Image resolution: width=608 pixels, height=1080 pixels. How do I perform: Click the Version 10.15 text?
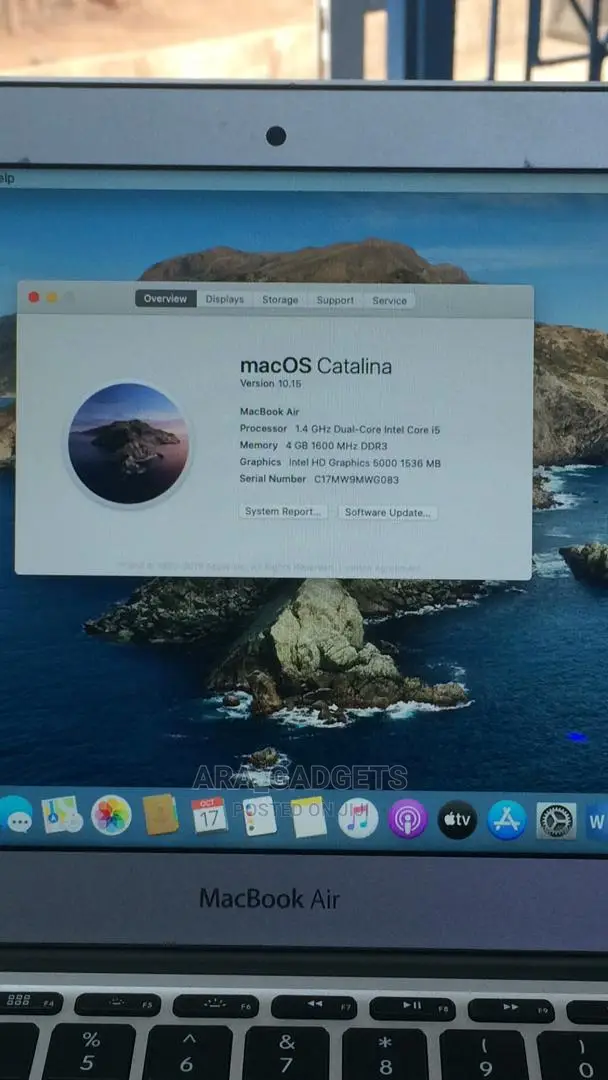(271, 384)
